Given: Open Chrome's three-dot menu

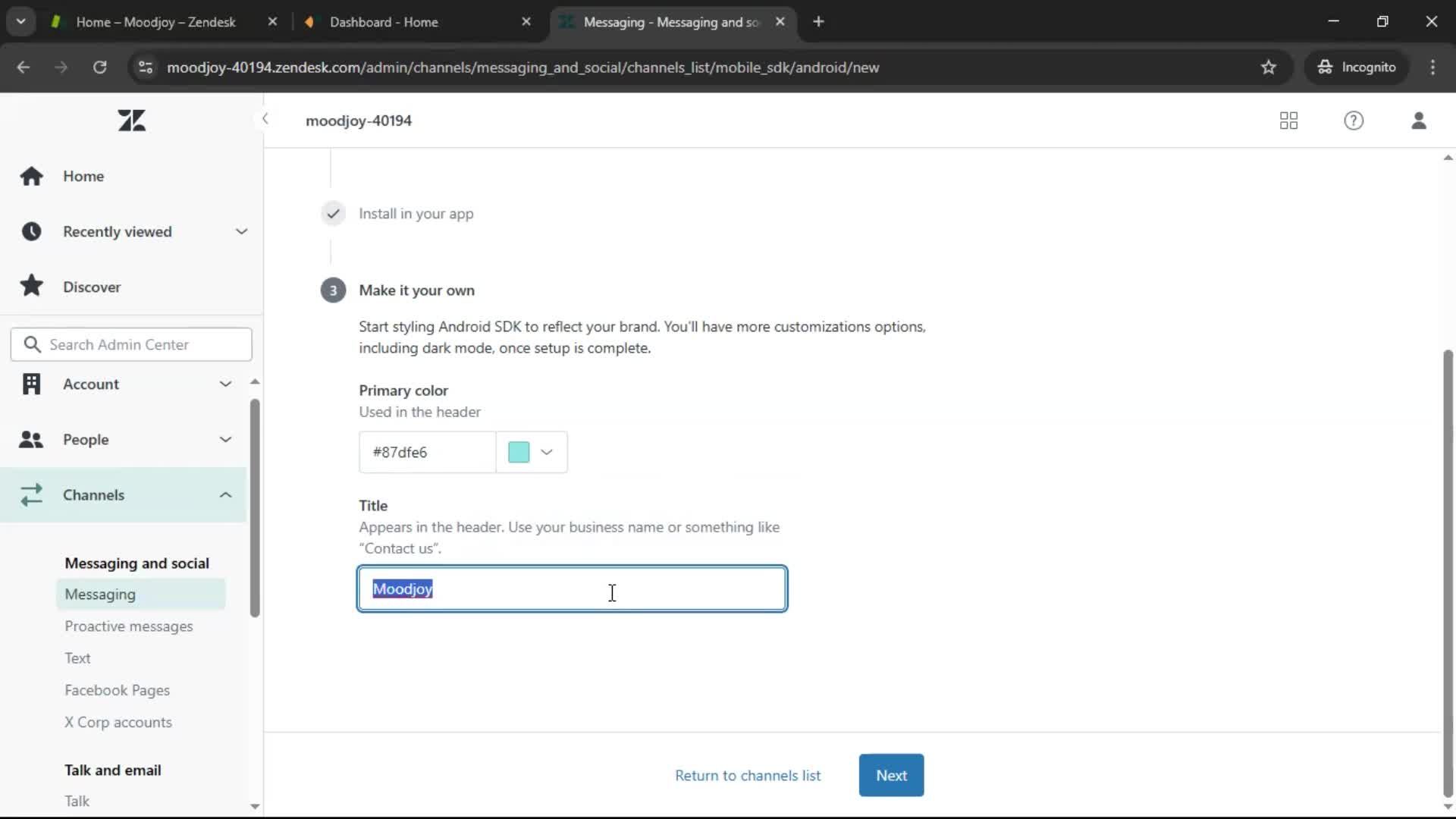Looking at the screenshot, I should click(x=1432, y=67).
